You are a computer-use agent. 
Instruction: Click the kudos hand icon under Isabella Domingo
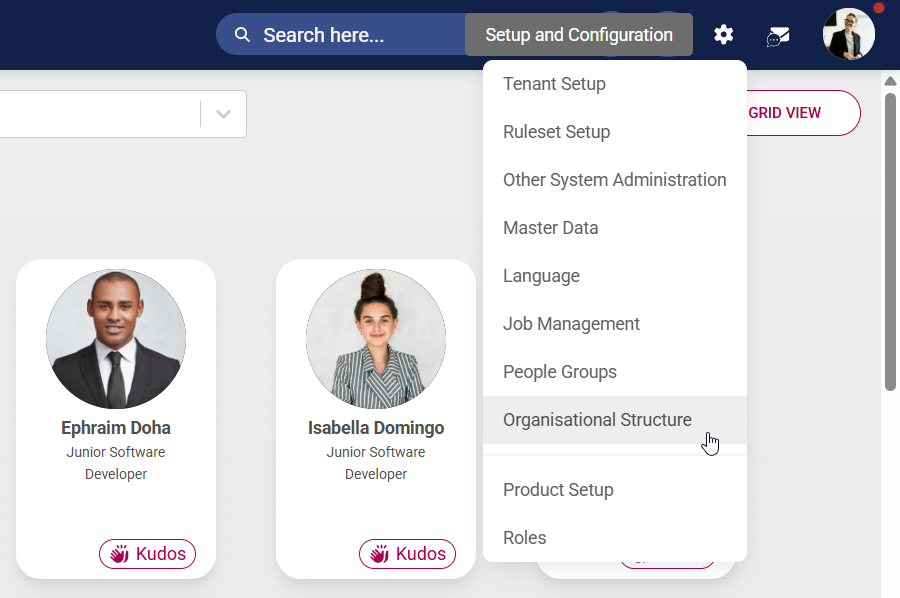380,553
